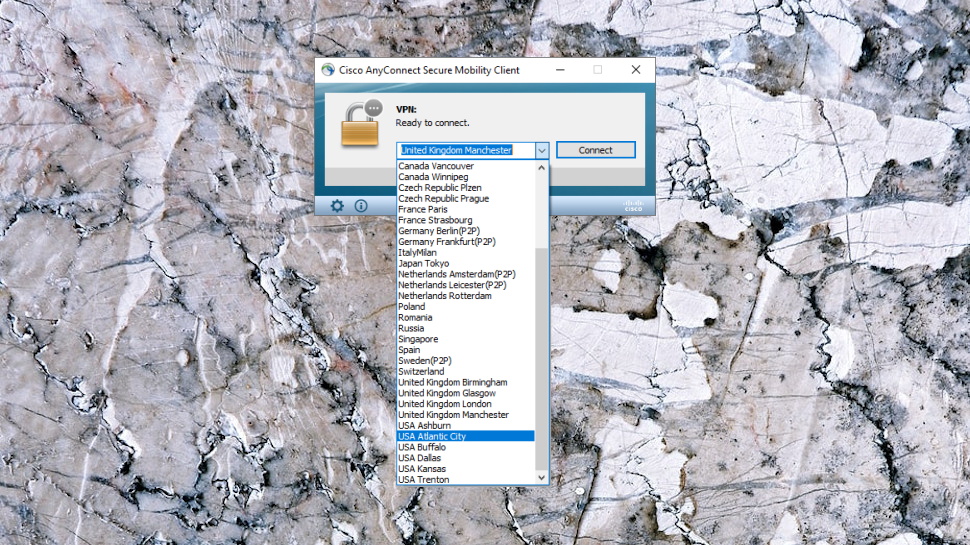
Task: Click the United Kingdom Manchester combo field
Action: click(x=465, y=150)
